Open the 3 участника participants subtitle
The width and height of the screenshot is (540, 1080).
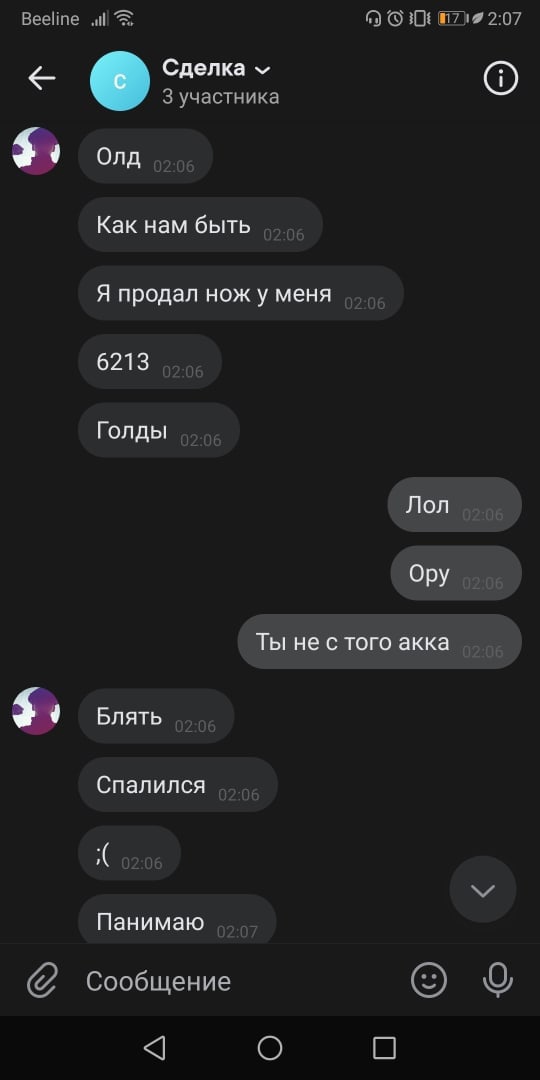[x=220, y=97]
